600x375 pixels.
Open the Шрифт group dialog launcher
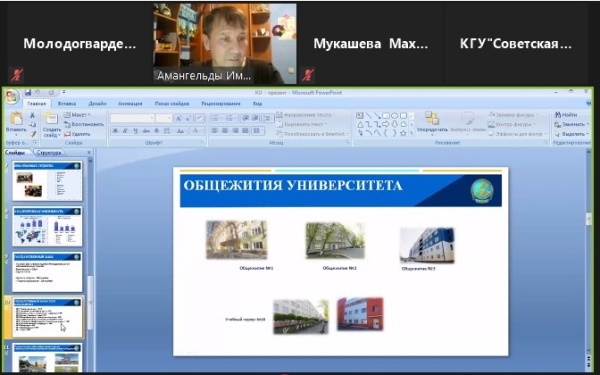[202, 143]
